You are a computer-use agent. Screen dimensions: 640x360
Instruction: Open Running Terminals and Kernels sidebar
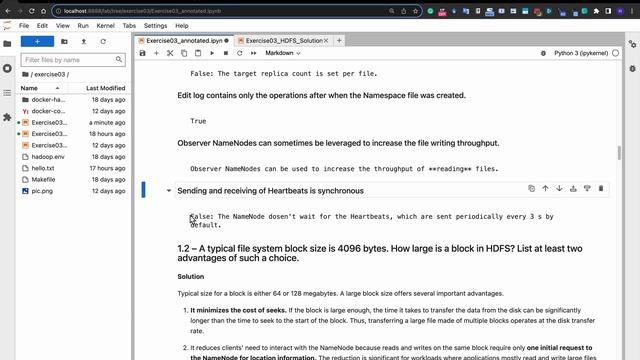(7, 69)
